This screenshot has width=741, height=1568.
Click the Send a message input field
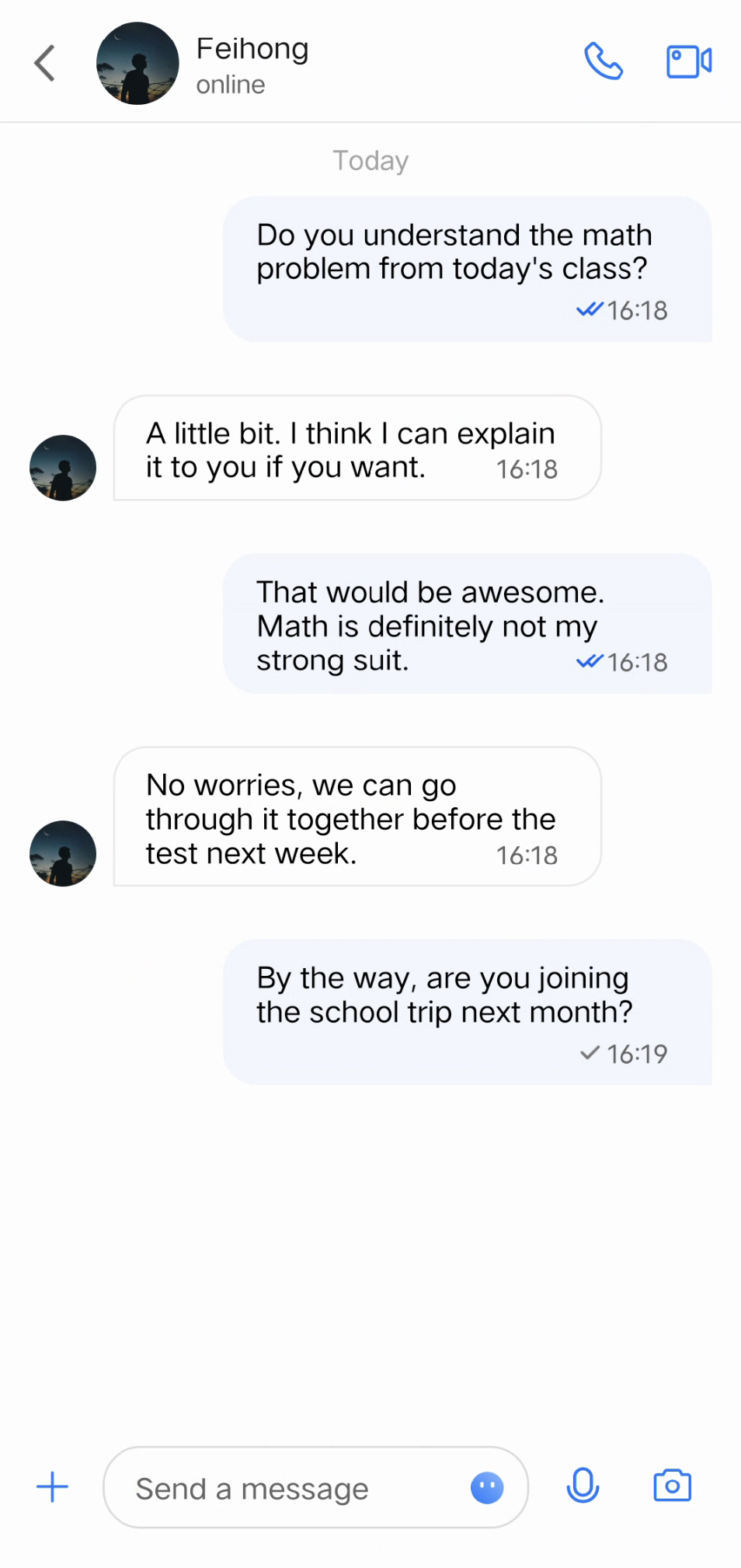(x=295, y=1488)
